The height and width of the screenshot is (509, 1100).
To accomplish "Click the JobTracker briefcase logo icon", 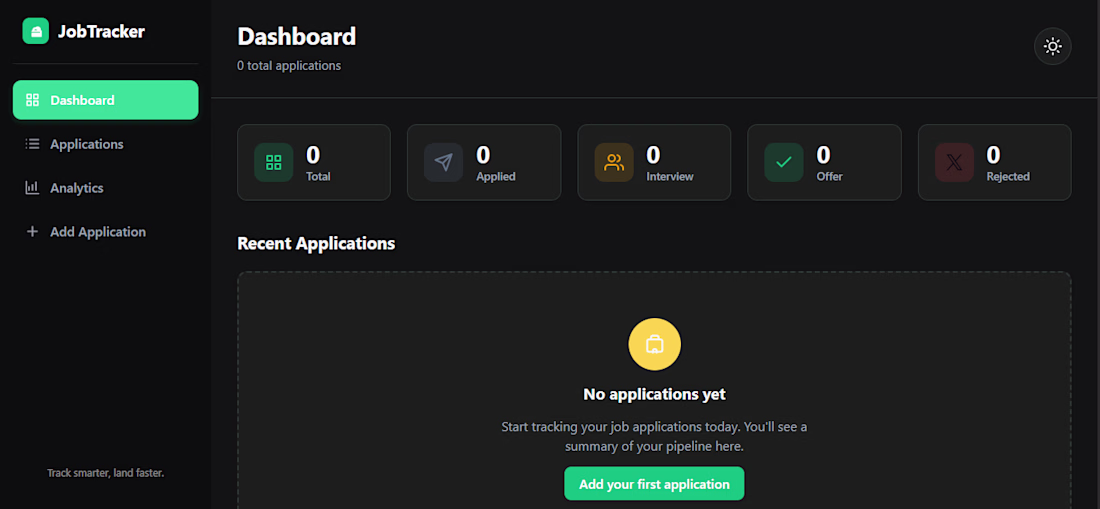I will (36, 31).
